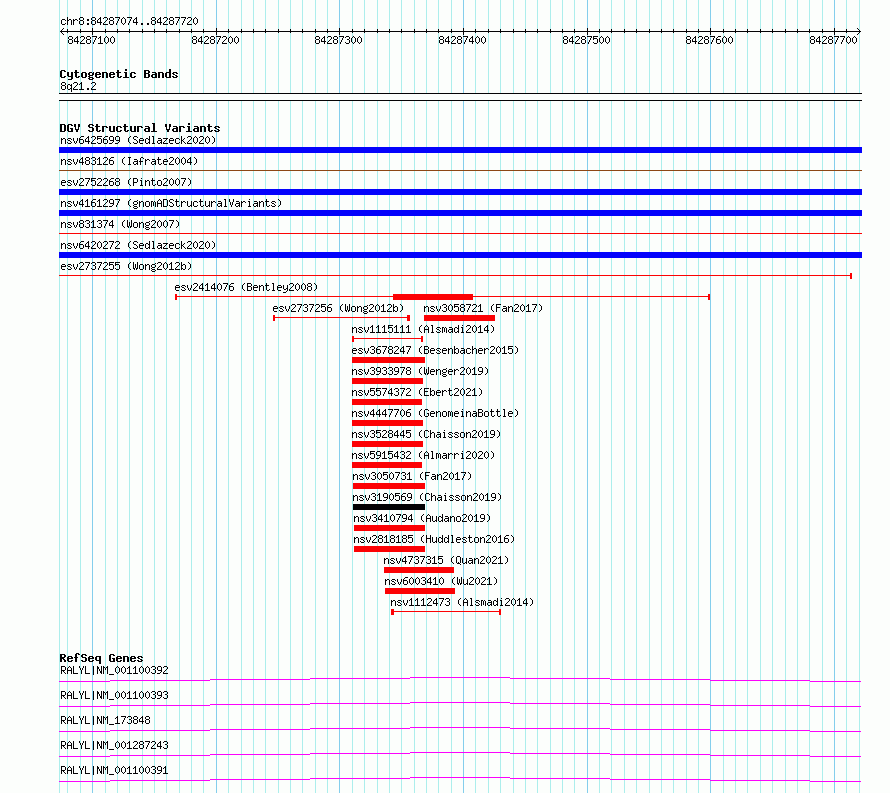Select the thin red span of nsv1112473

click(x=446, y=612)
